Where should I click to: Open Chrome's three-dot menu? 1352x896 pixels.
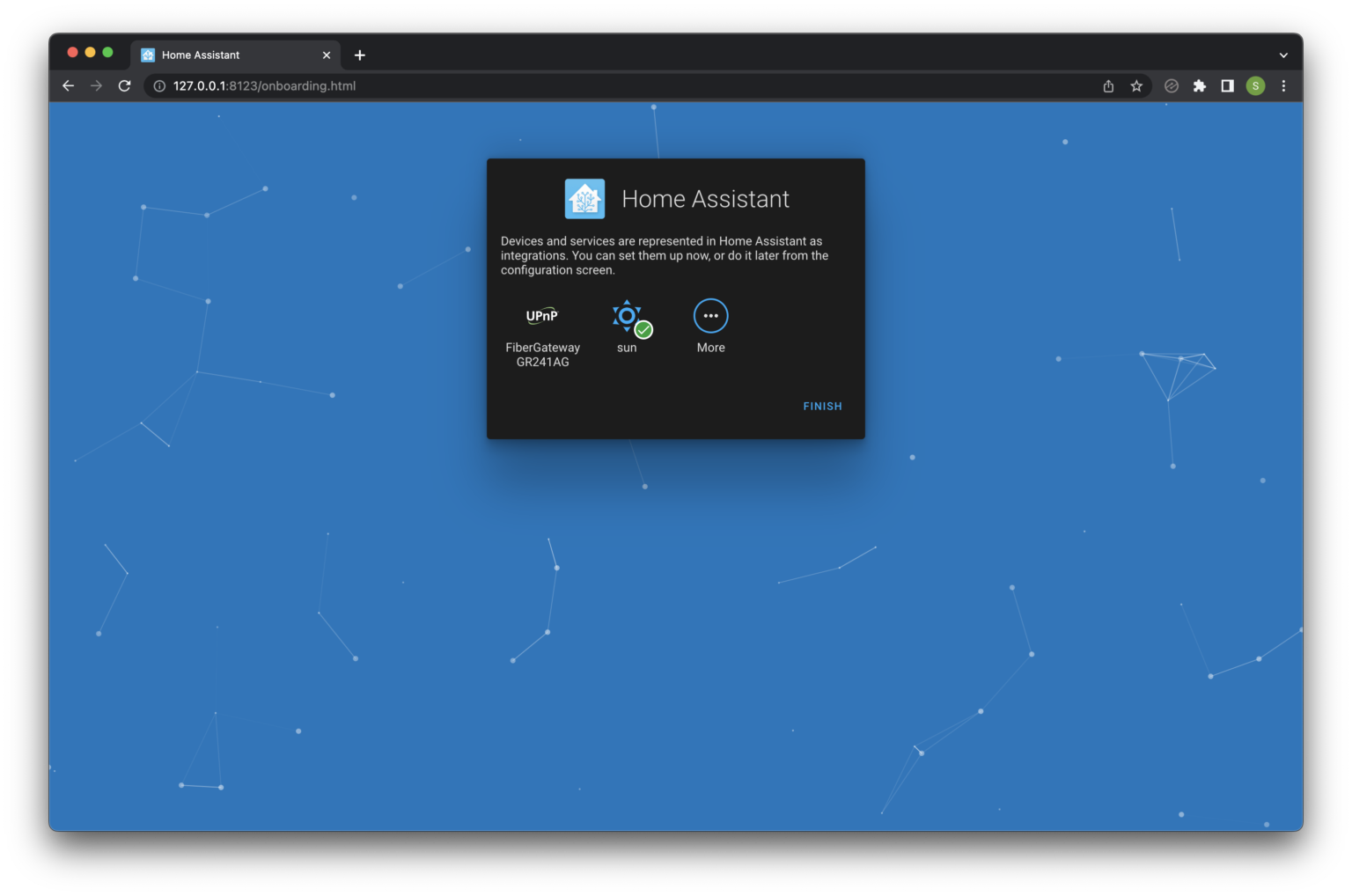pyautogui.click(x=1283, y=85)
